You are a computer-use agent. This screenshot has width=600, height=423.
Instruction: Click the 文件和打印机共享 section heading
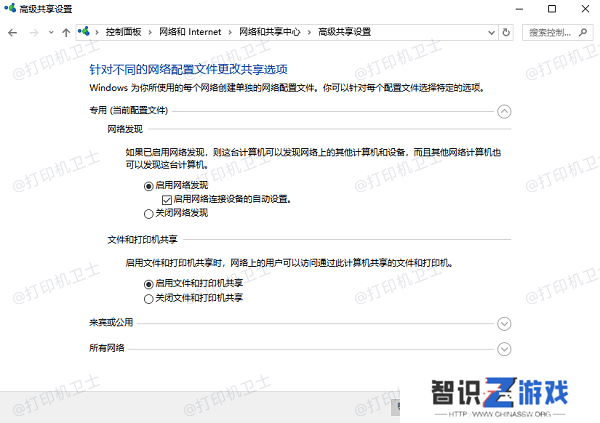(142, 240)
